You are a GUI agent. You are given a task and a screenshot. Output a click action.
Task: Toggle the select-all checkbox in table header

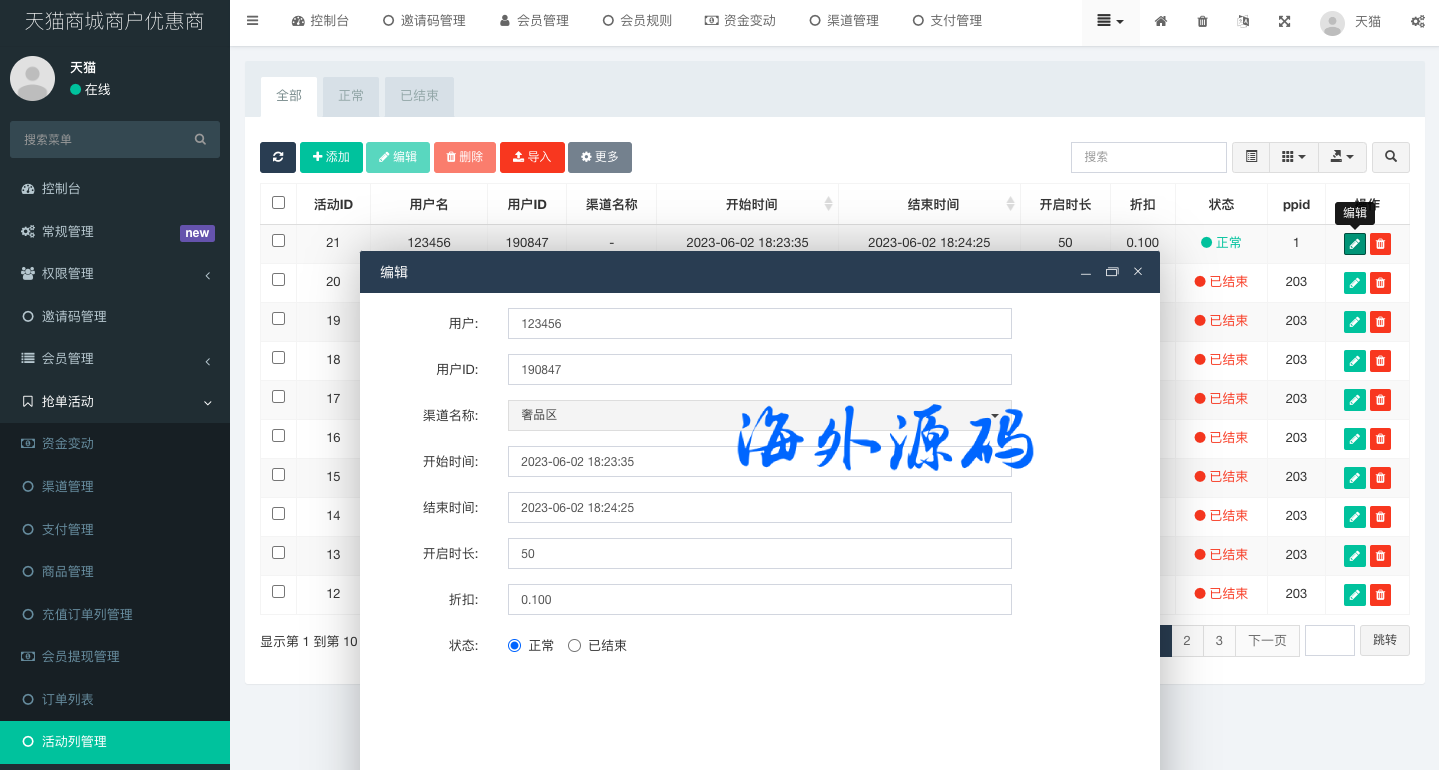[x=278, y=203]
